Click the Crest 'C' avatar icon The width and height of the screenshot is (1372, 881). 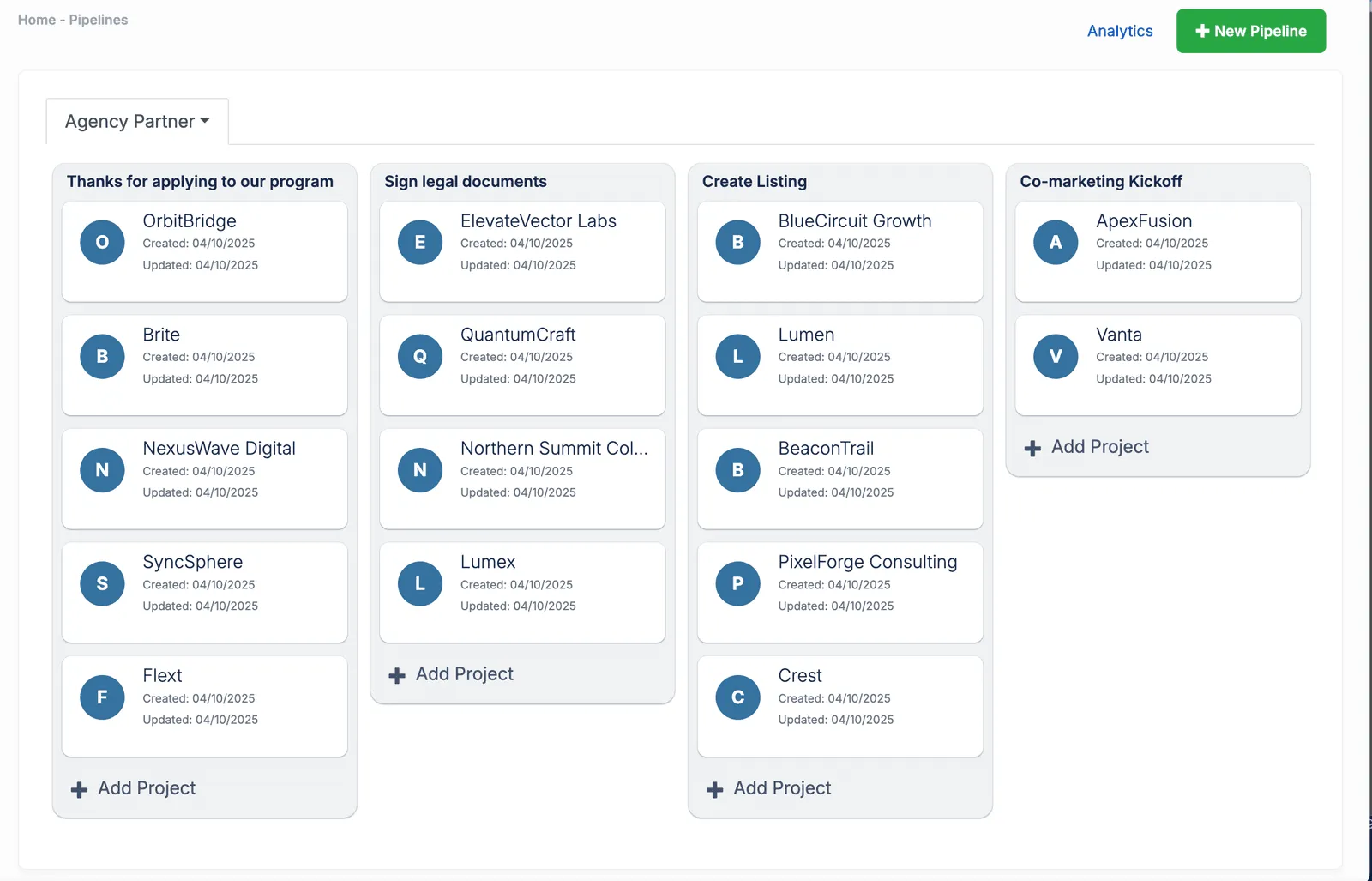(738, 697)
